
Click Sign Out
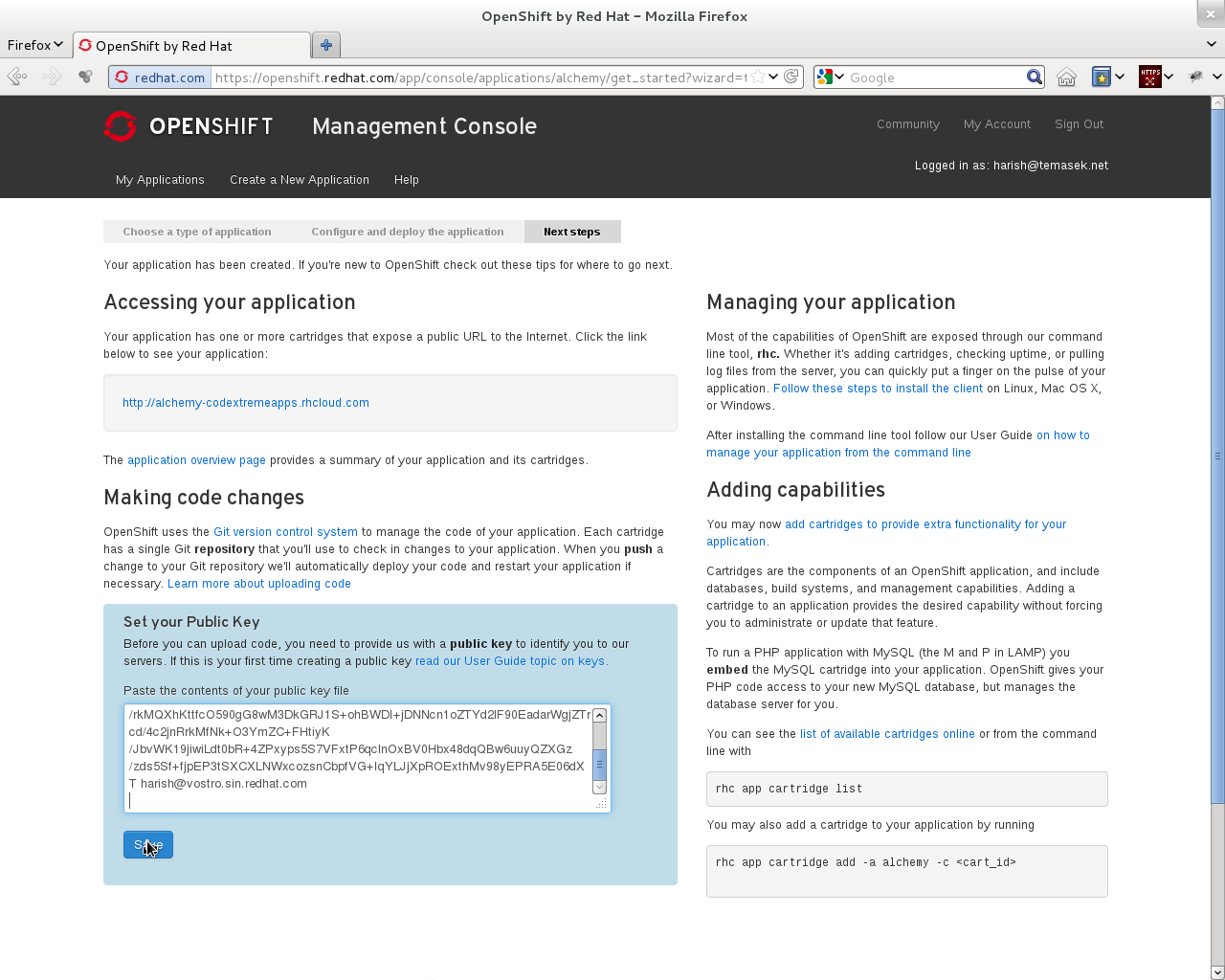(x=1079, y=124)
